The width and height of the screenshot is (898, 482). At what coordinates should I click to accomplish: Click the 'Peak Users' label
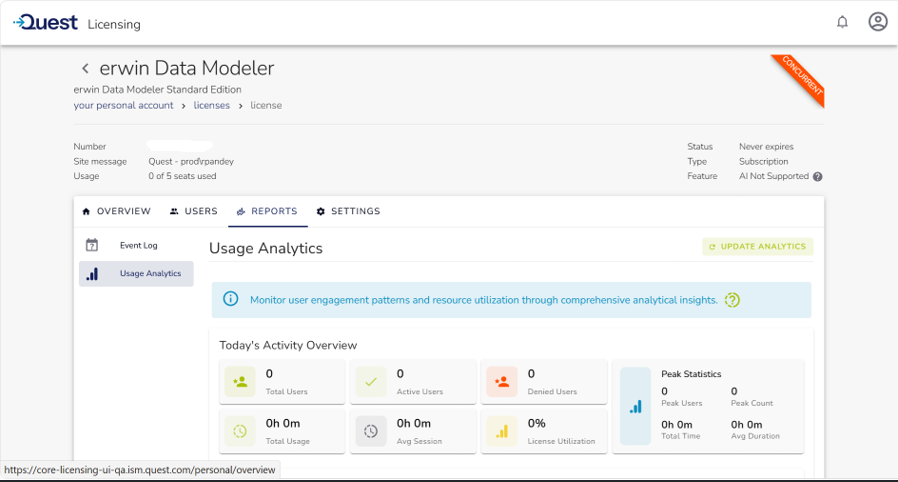click(x=682, y=403)
